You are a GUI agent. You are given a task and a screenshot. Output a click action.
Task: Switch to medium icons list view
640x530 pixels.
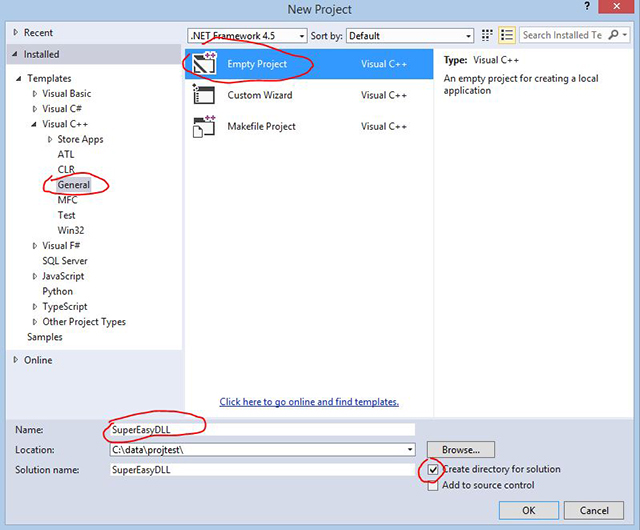coord(507,36)
